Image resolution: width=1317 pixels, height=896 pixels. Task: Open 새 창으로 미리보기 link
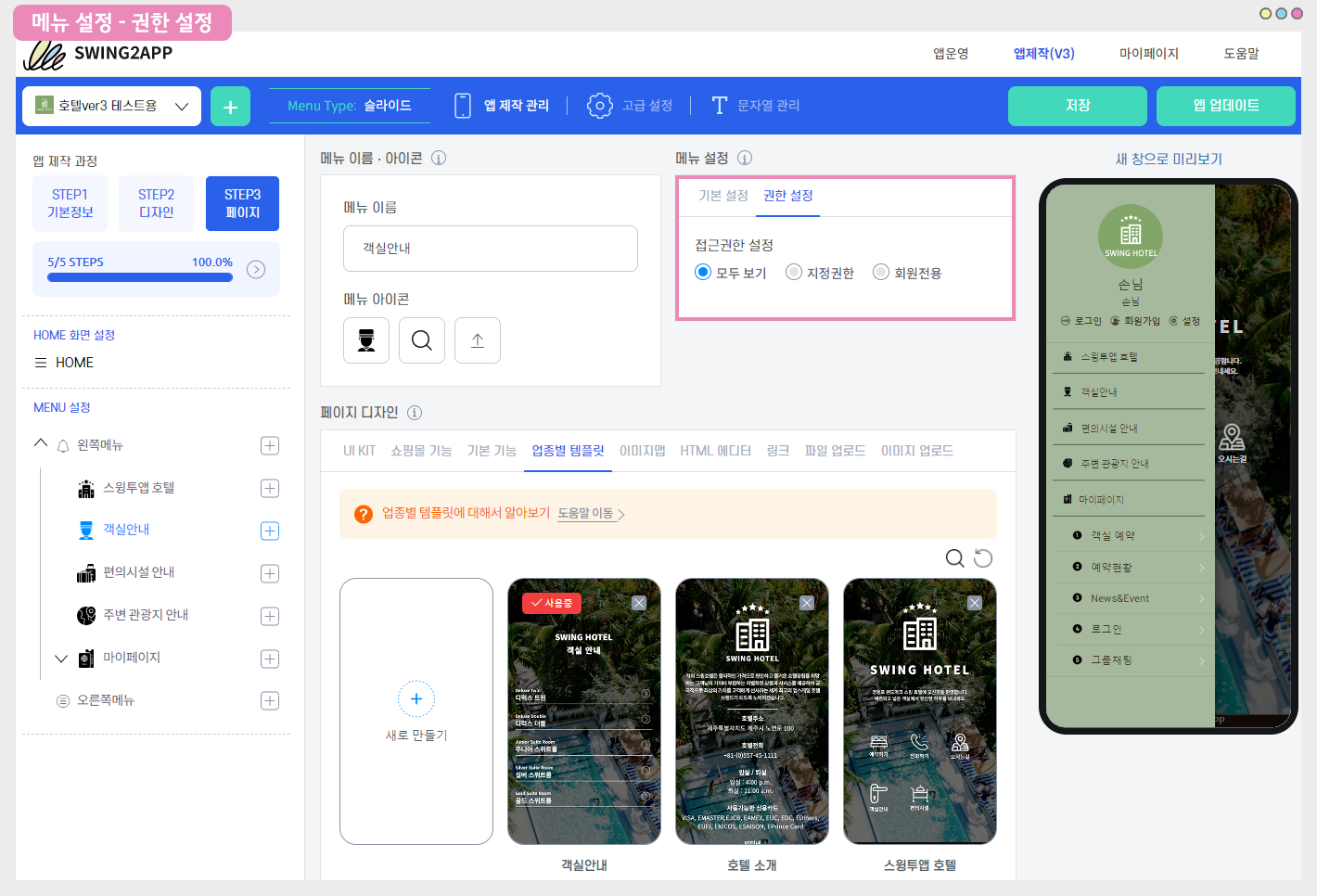1169,160
